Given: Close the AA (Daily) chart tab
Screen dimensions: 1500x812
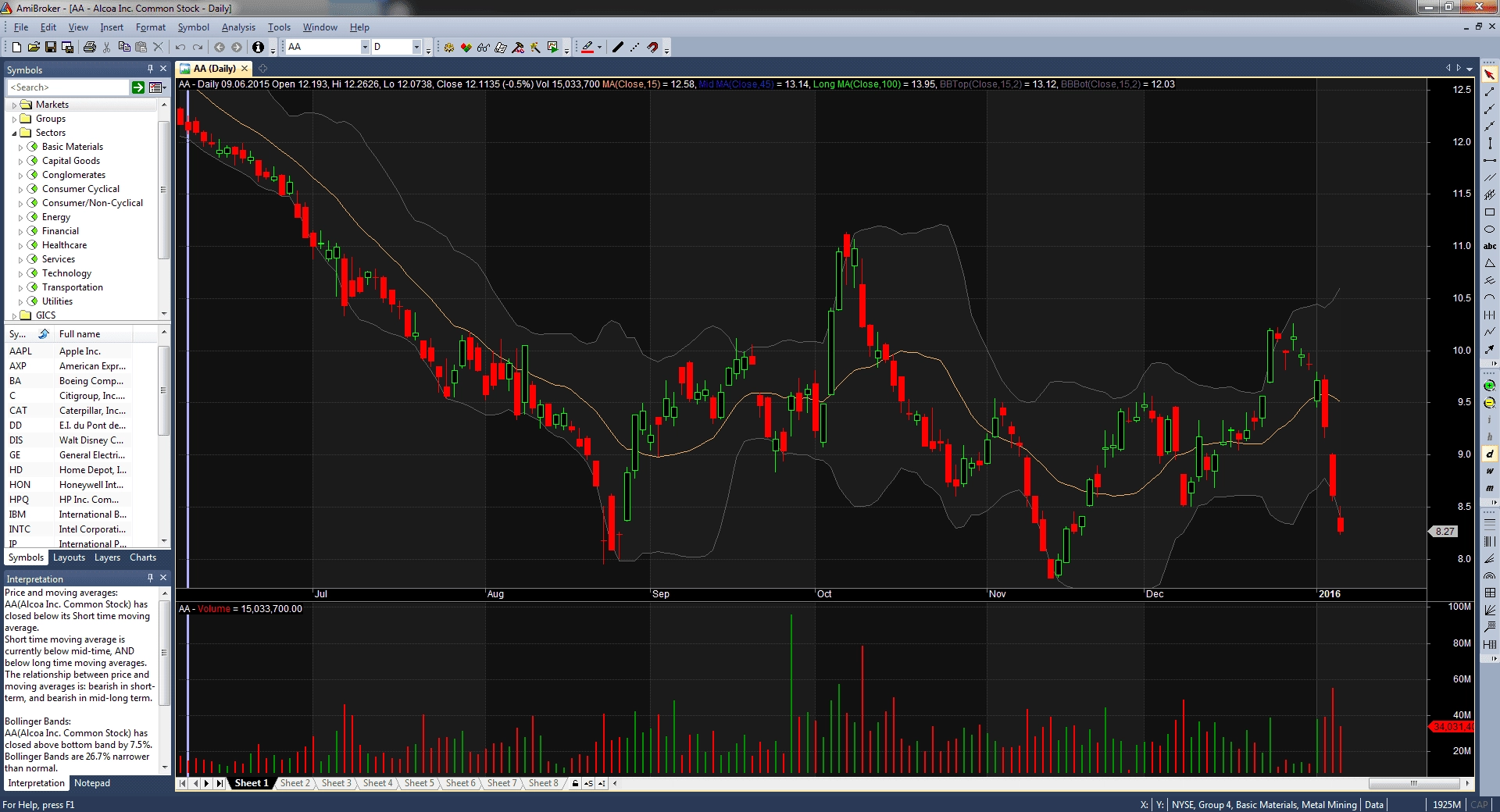Looking at the screenshot, I should click(x=245, y=69).
